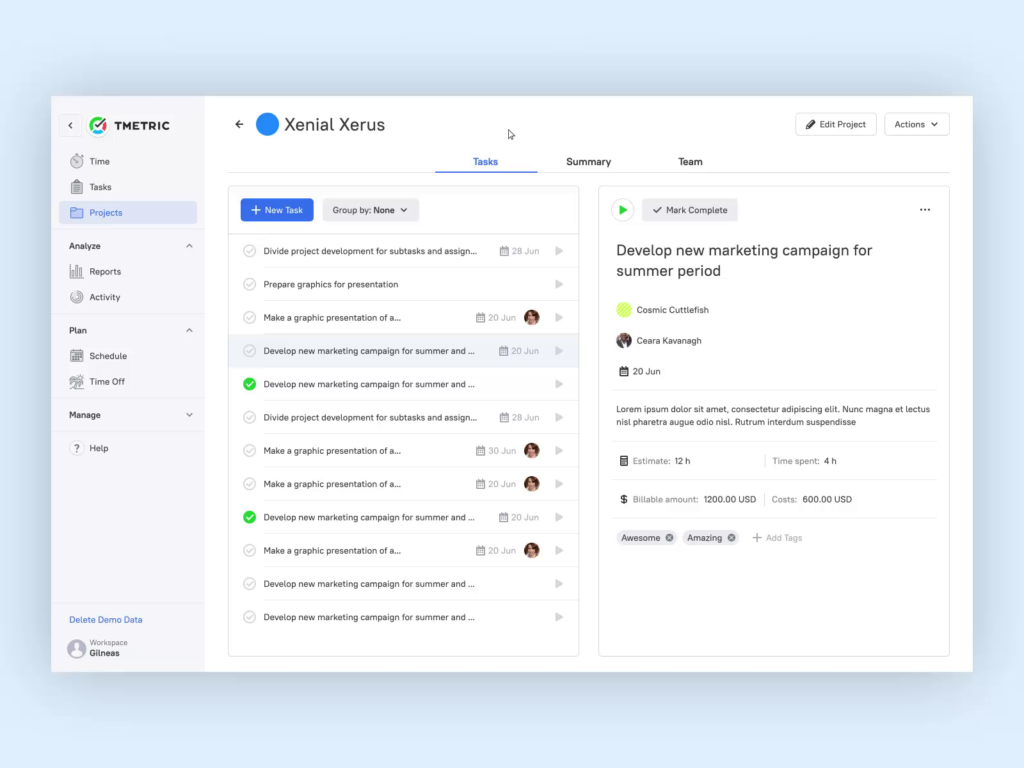Expand the Manage sidebar section
The width and height of the screenshot is (1024, 768).
(x=189, y=415)
